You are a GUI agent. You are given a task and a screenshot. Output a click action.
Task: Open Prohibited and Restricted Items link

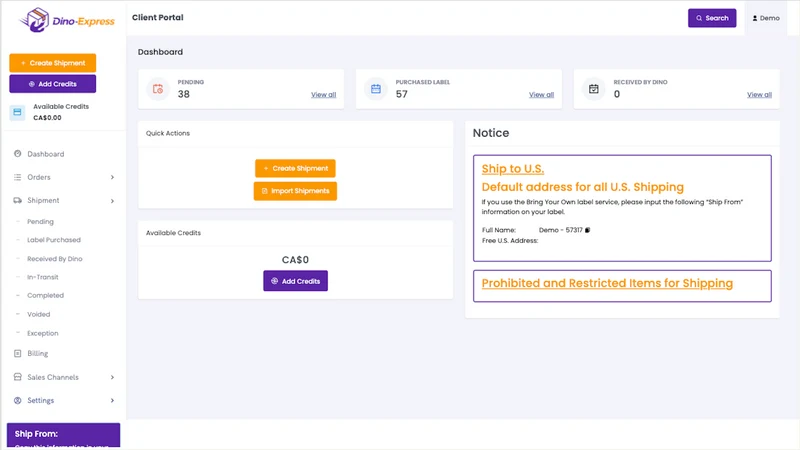click(x=607, y=283)
